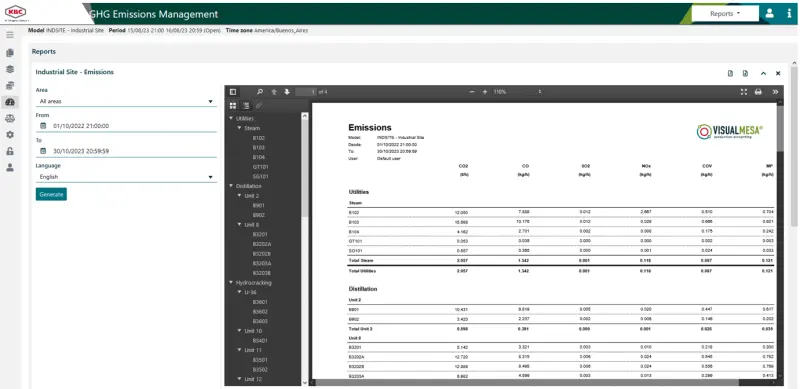Open the PDF zoom level dropdown

click(517, 92)
